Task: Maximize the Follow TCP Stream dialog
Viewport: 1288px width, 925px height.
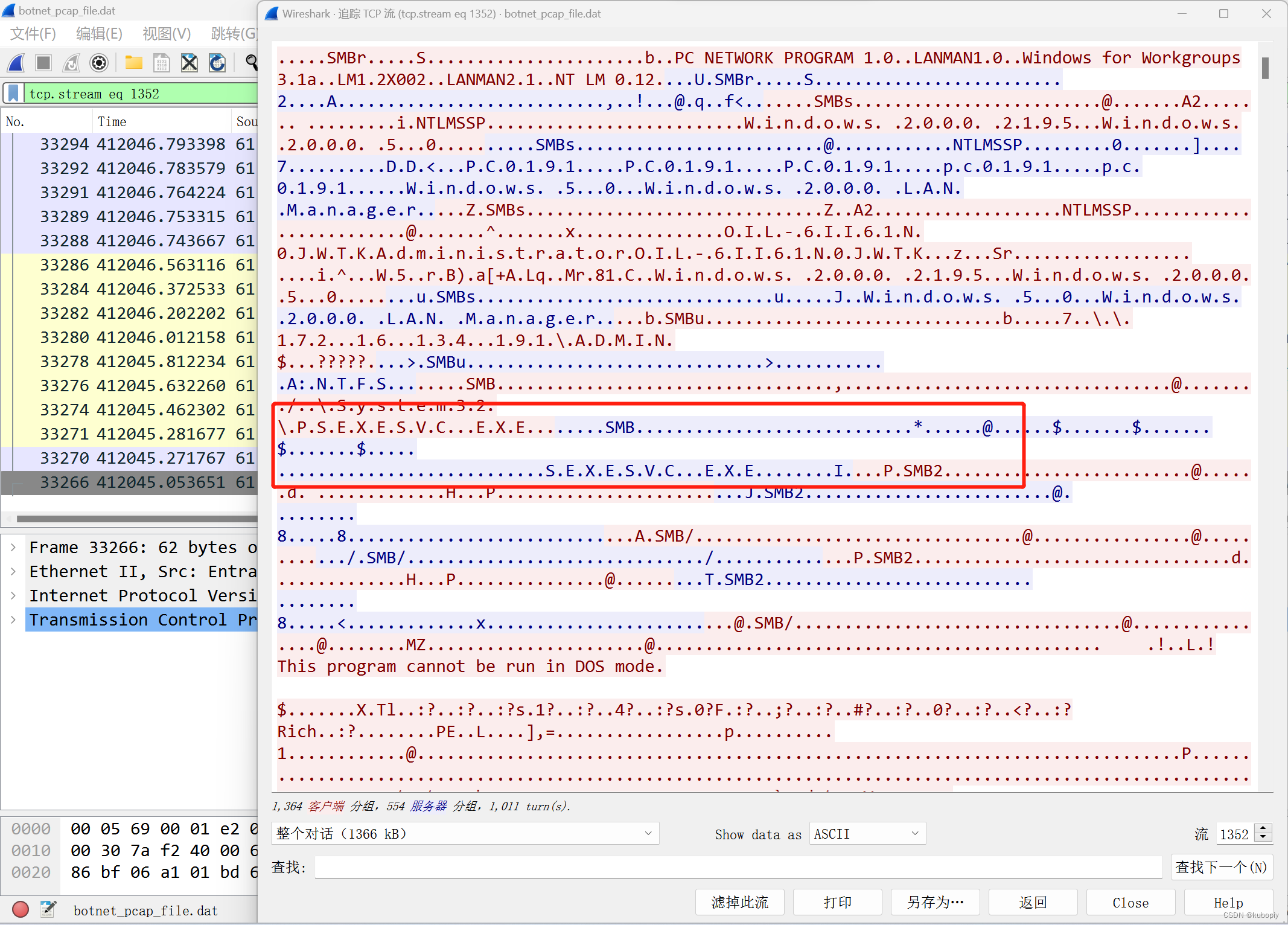Action: point(1223,13)
